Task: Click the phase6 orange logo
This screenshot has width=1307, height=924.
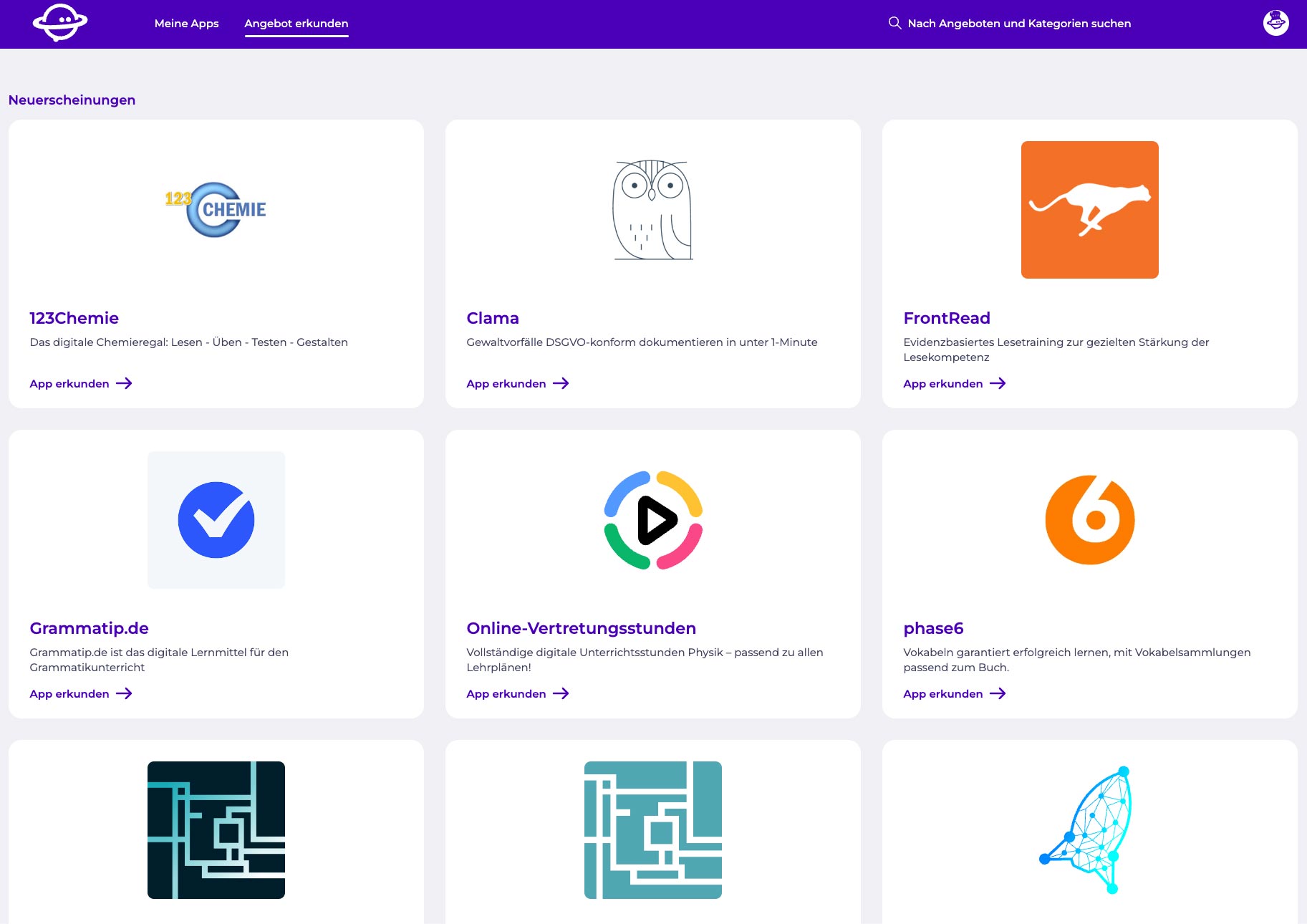Action: click(1089, 519)
